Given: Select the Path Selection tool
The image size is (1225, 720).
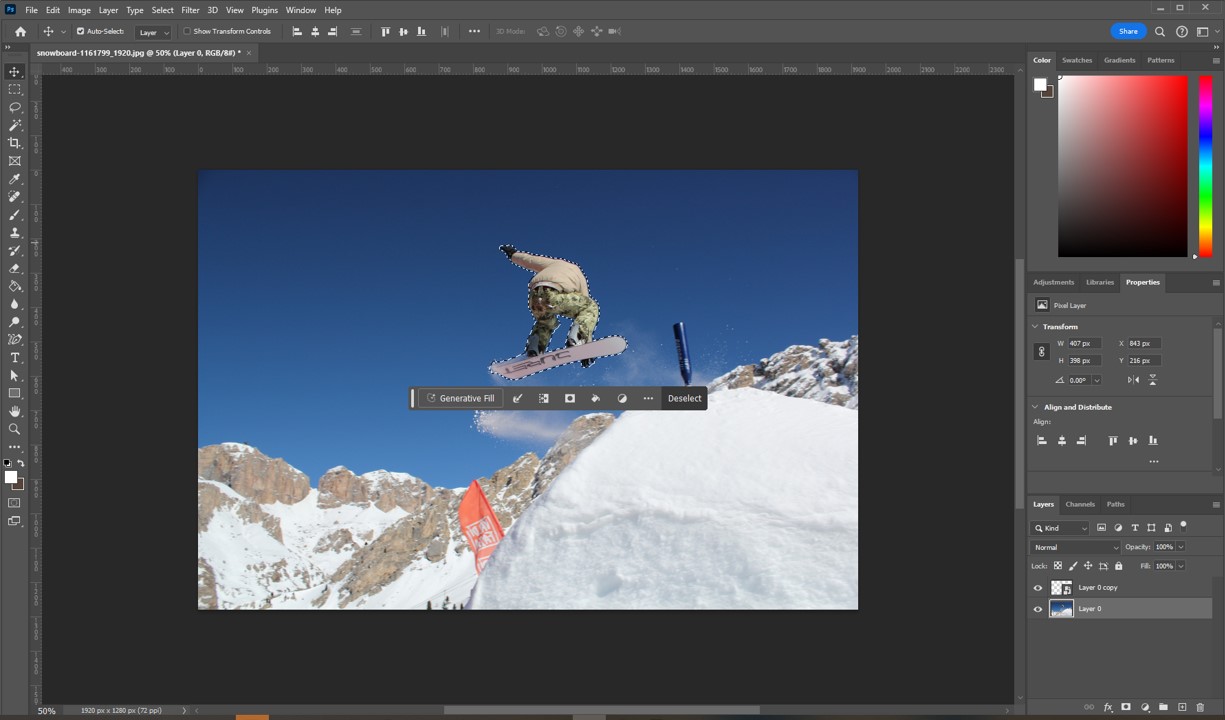Looking at the screenshot, I should (14, 376).
